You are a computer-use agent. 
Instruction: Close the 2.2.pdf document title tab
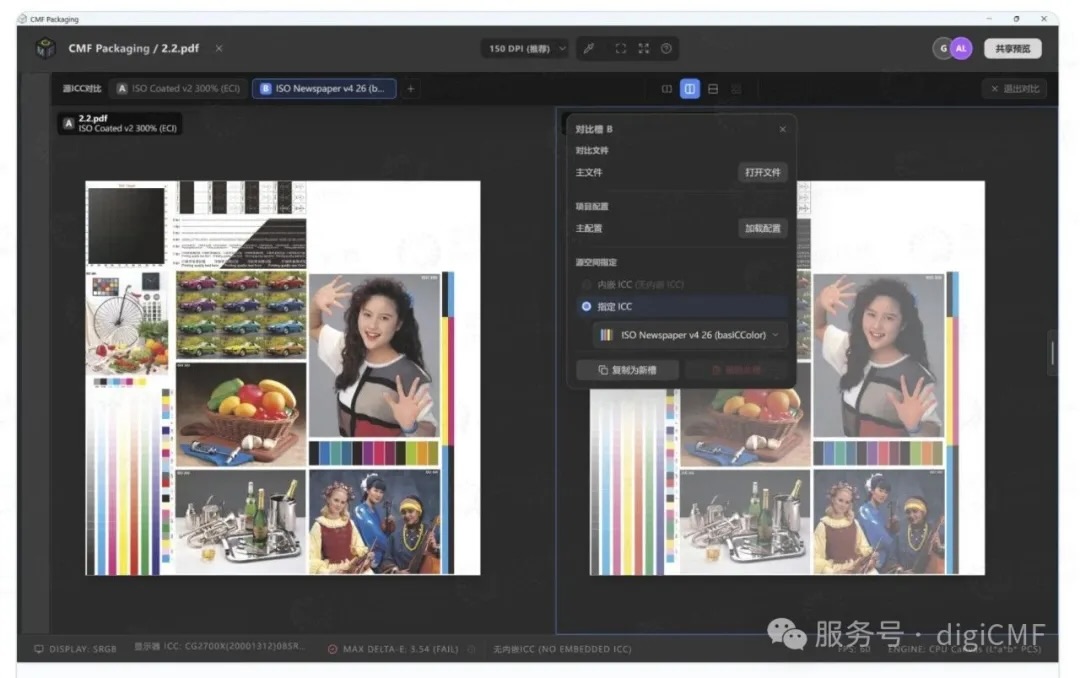[219, 48]
